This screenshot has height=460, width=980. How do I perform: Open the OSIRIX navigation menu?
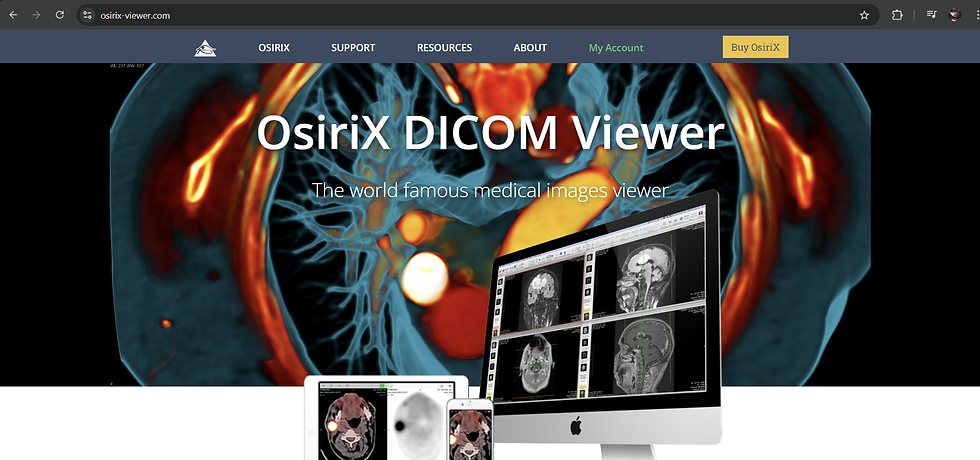tap(274, 48)
